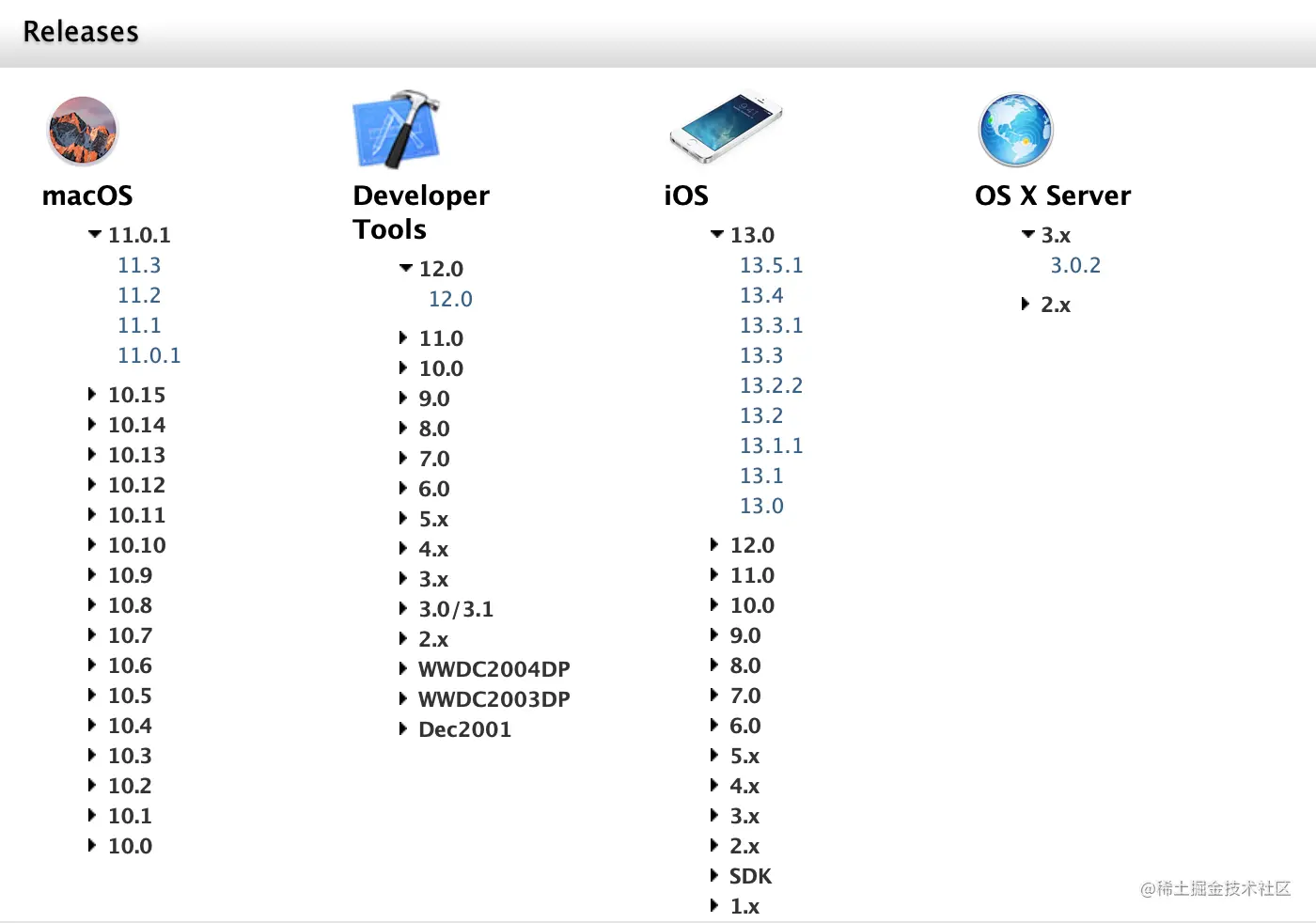The width and height of the screenshot is (1316, 923).
Task: Click the Xcode hammer Developer Tools icon
Action: [x=397, y=130]
